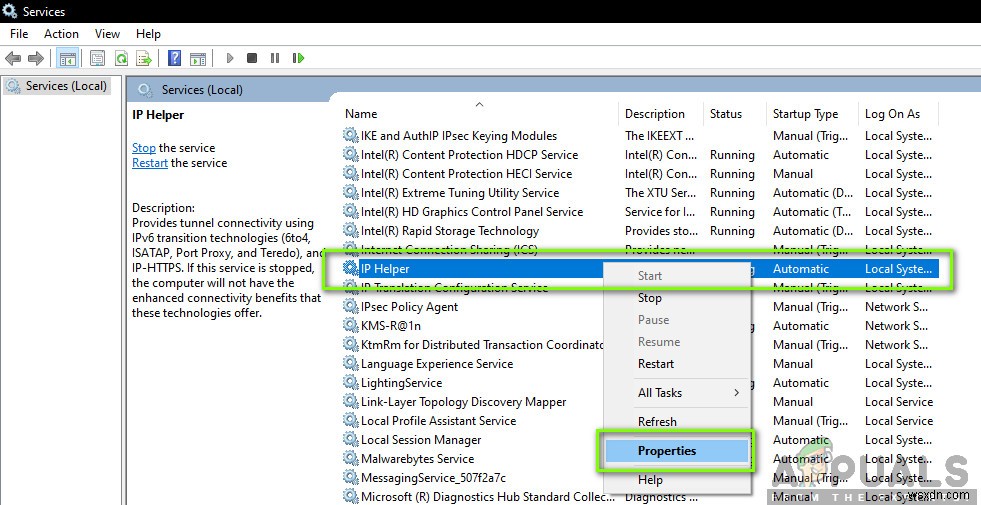Image resolution: width=981 pixels, height=505 pixels.
Task: Toggle the Show/Hide Console Tree toolbar icon
Action: pos(68,58)
